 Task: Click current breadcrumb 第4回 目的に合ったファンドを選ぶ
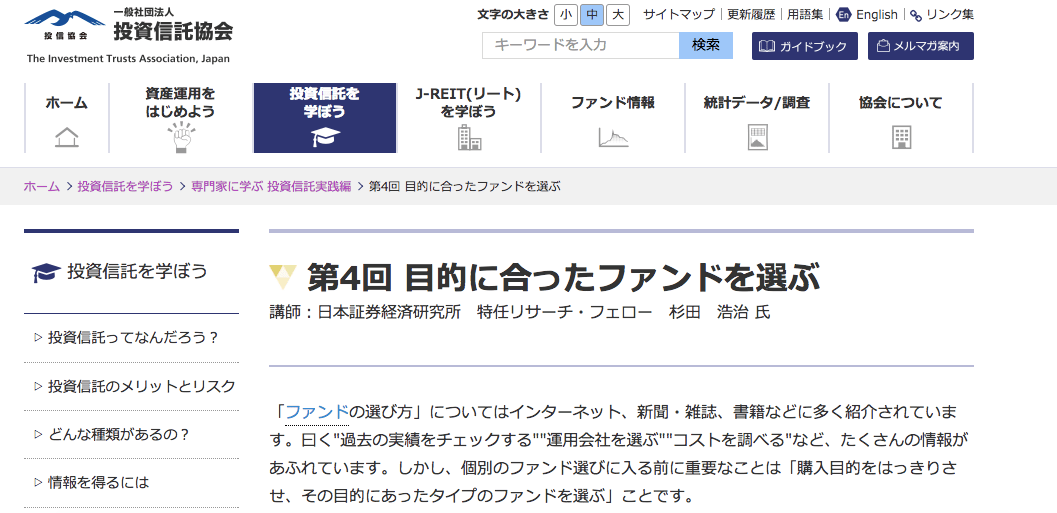pos(465,187)
